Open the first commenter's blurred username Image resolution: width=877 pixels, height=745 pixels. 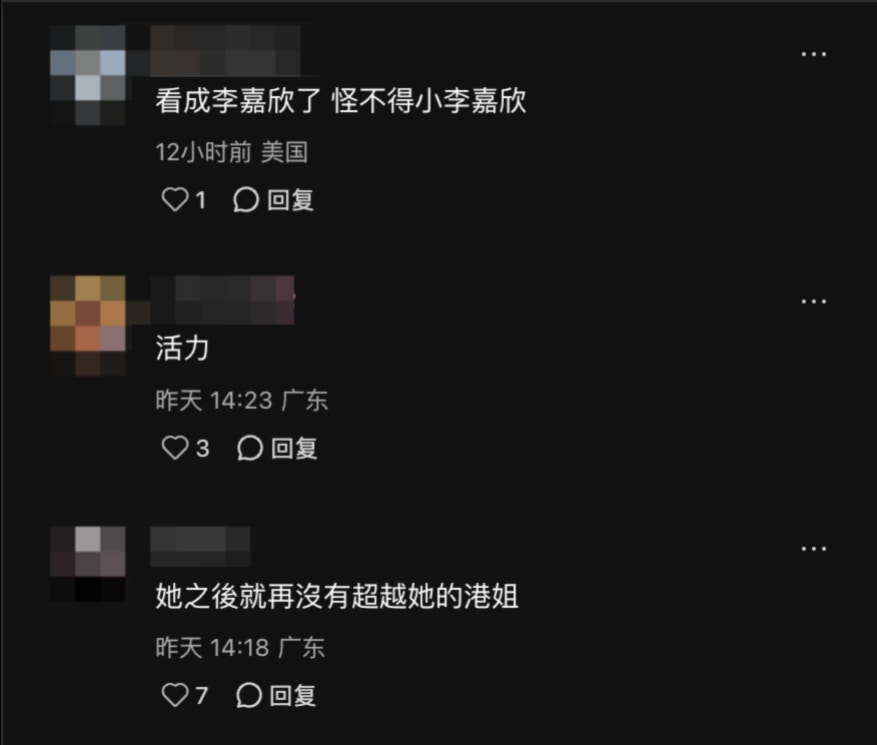225,50
